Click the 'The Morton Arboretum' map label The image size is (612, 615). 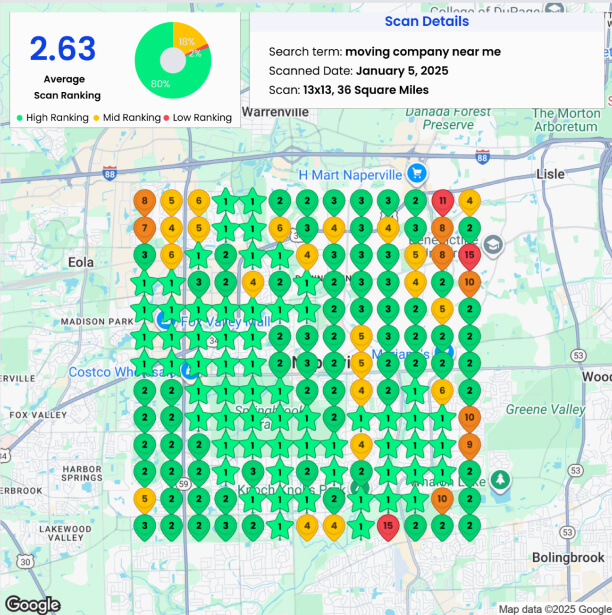[566, 120]
